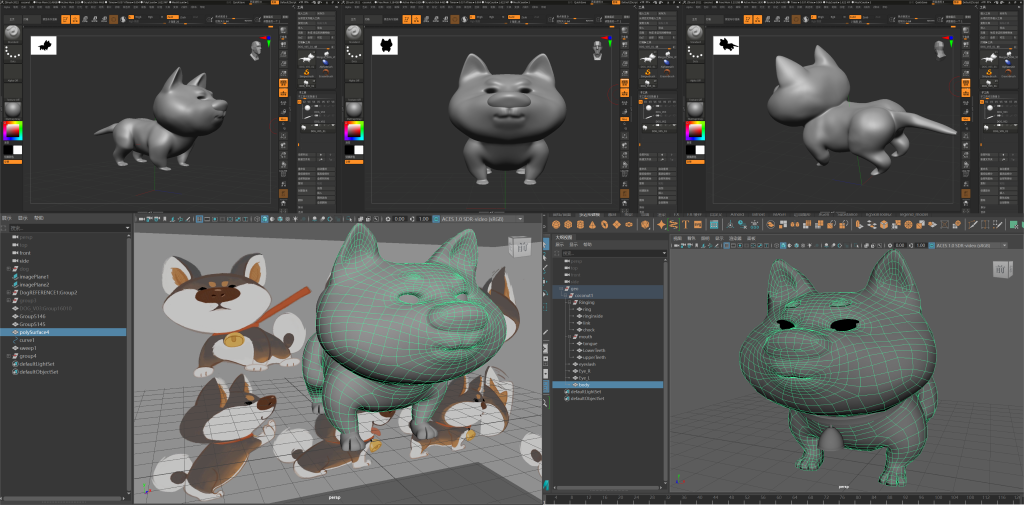Expand group4 node in left Maya outliner
This screenshot has height=505, width=1024.
[x=8, y=356]
